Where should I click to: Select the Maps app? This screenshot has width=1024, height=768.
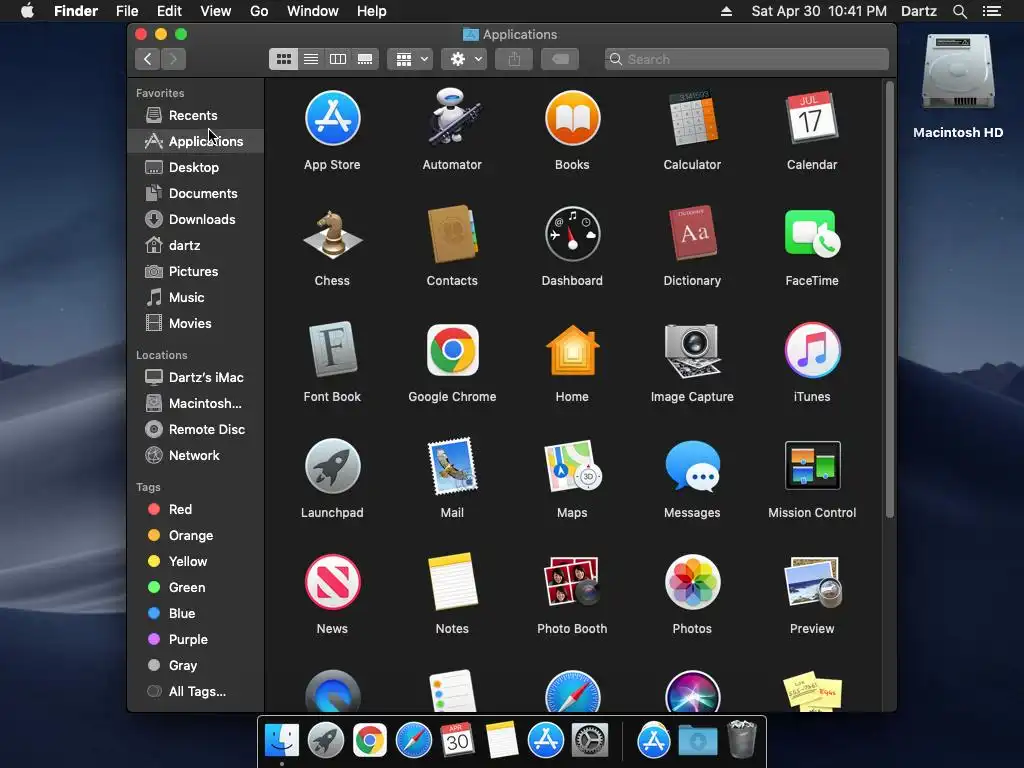tap(572, 466)
